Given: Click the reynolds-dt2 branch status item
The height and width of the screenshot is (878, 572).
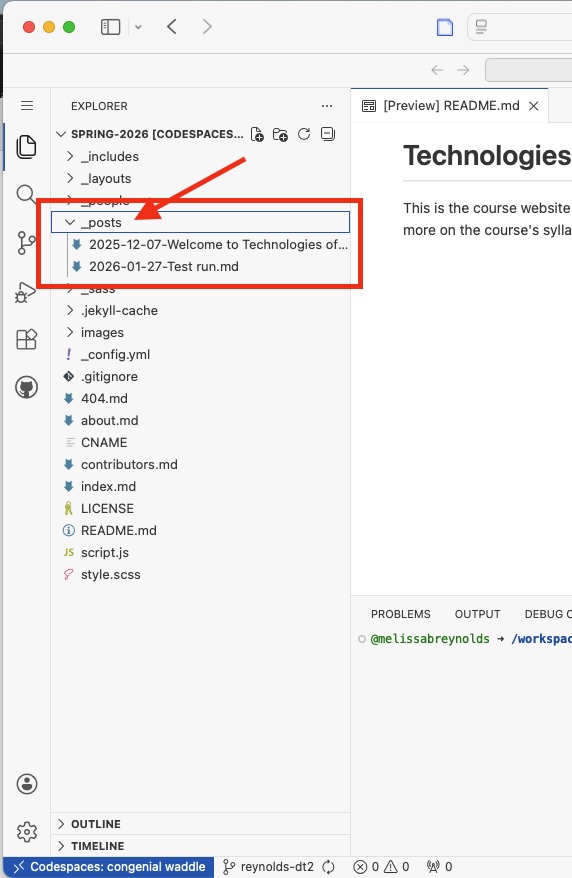Looking at the screenshot, I should pyautogui.click(x=269, y=867).
